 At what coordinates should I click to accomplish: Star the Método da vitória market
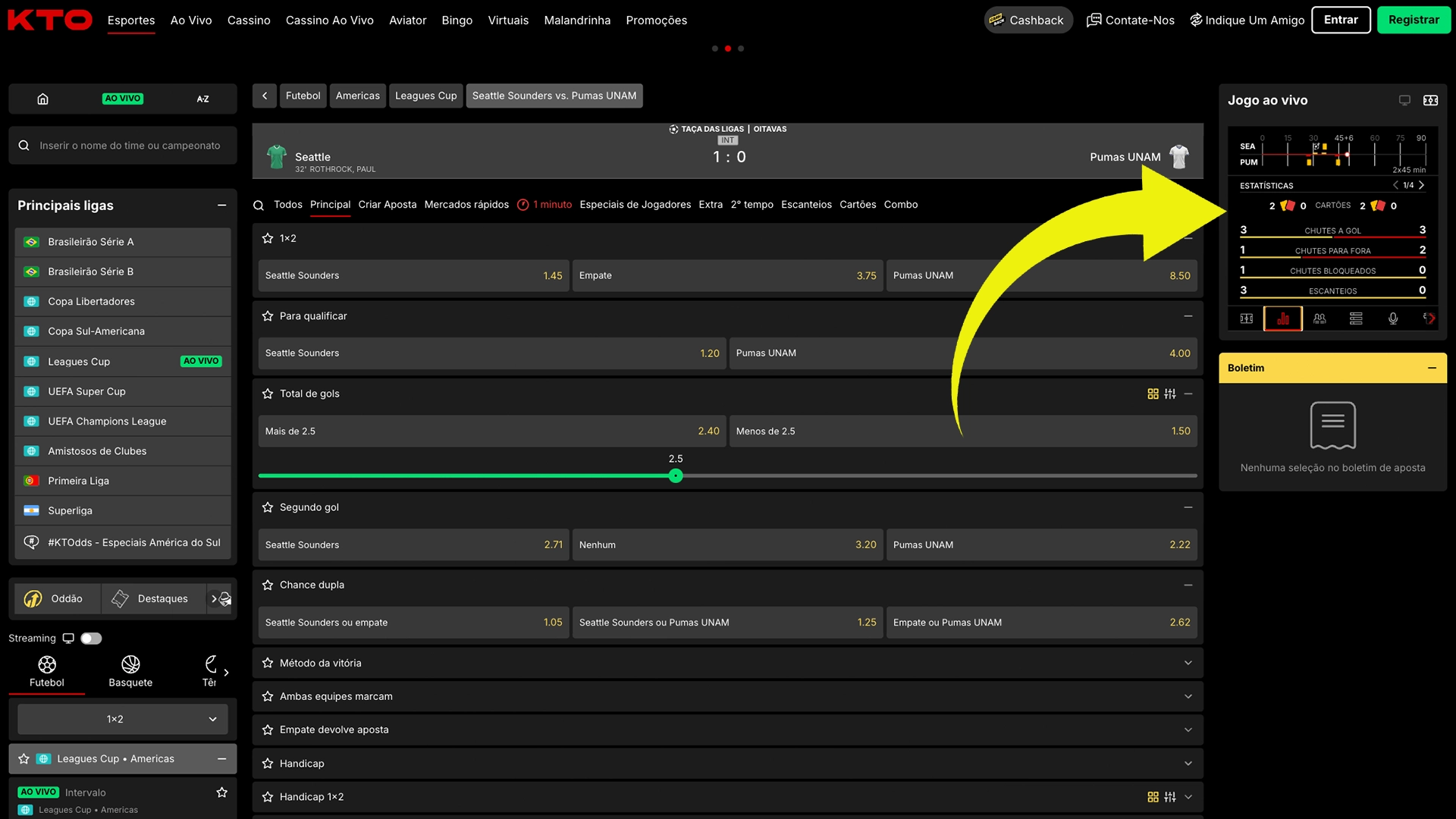click(268, 663)
